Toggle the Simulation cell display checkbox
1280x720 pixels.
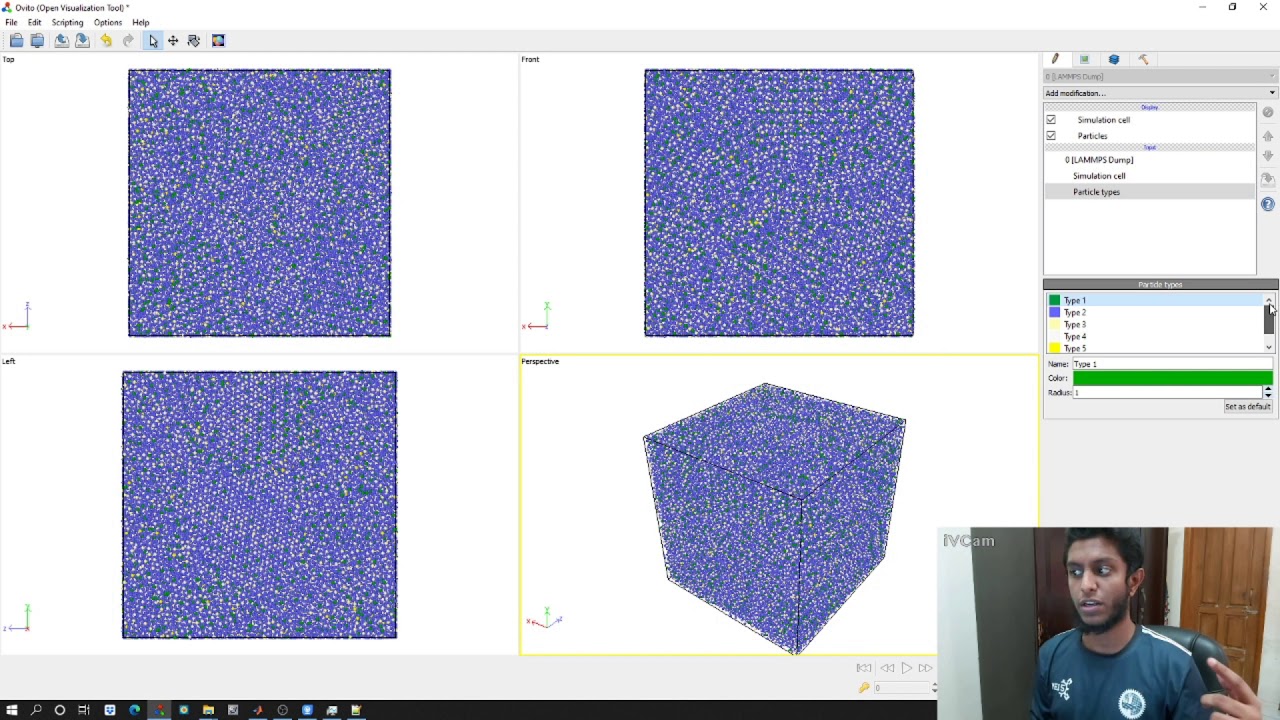point(1051,120)
